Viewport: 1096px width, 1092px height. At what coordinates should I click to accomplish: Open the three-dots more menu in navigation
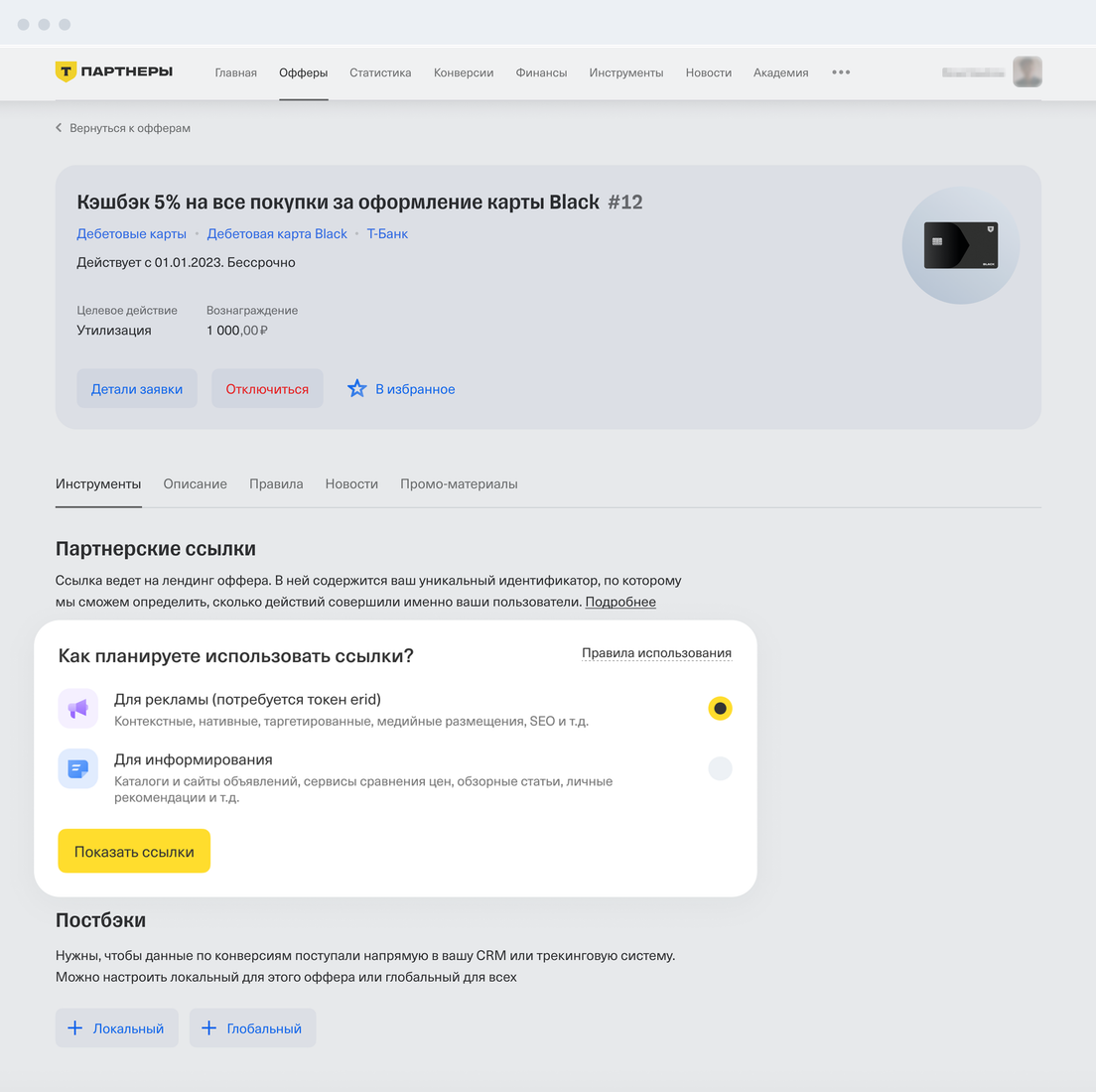pyautogui.click(x=841, y=72)
